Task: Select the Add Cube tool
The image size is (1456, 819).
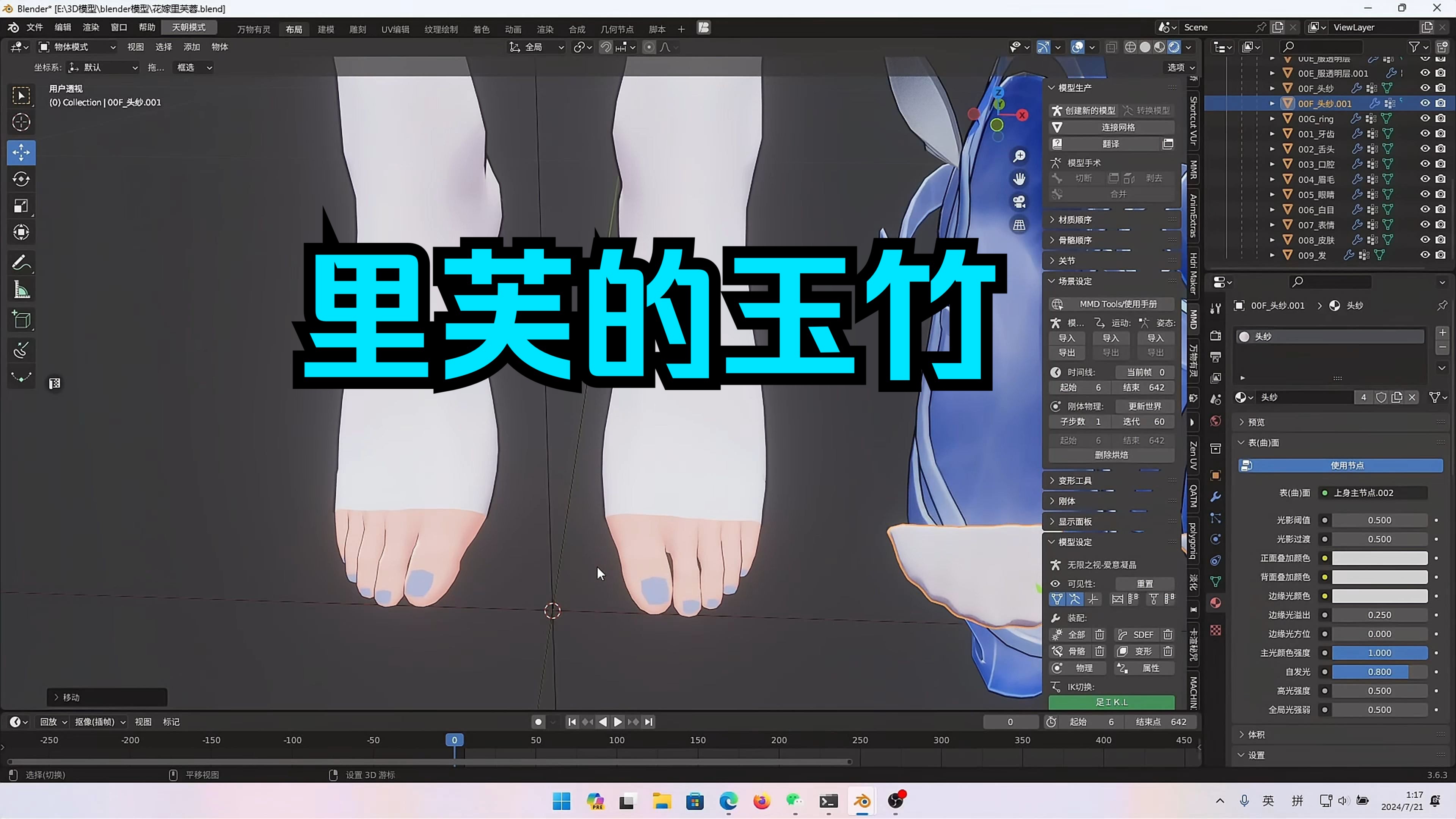Action: coord(21,320)
